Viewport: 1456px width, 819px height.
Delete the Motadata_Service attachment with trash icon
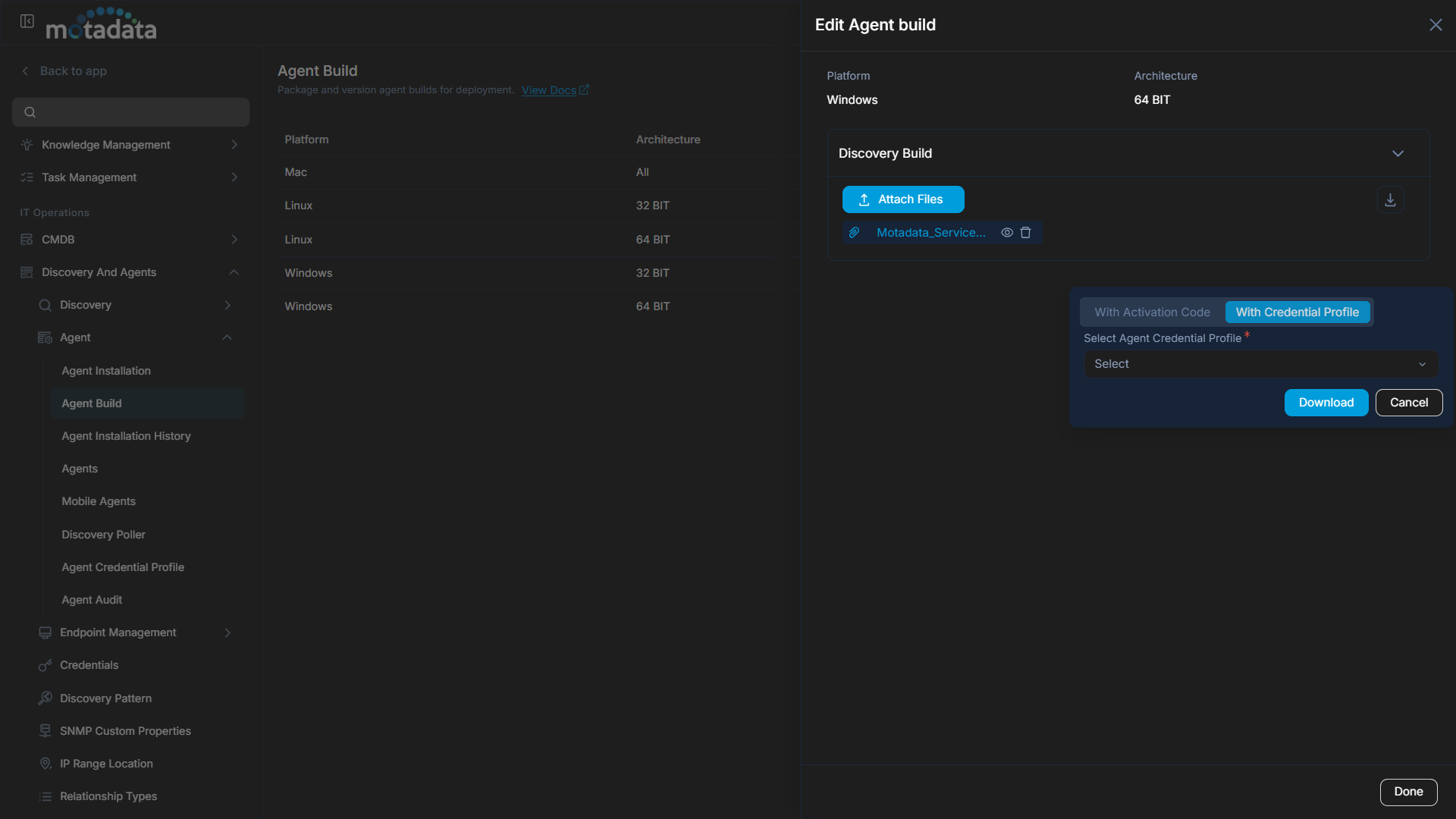click(1025, 233)
